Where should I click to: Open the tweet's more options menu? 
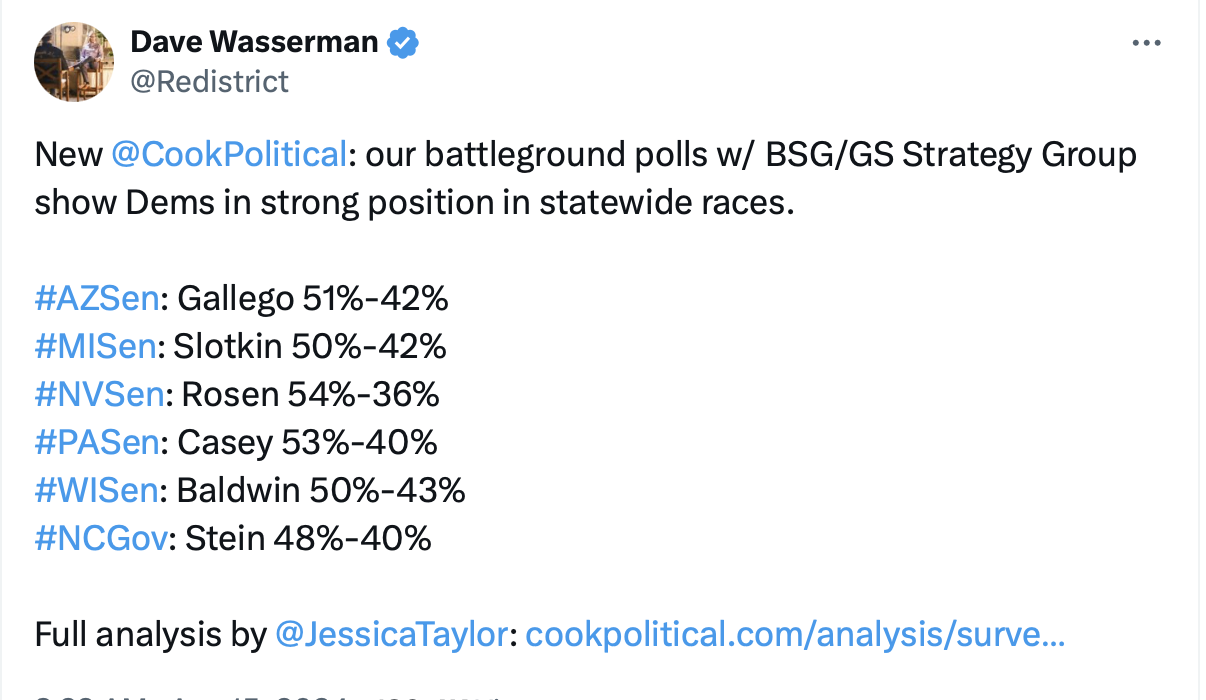click(x=1145, y=43)
